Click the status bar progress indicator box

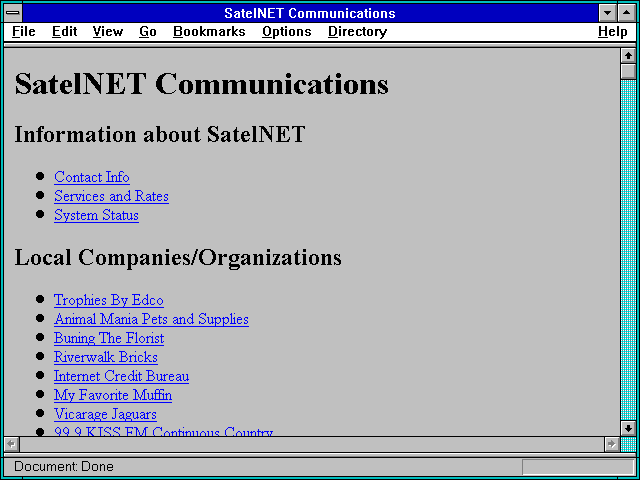pyautogui.click(x=578, y=467)
